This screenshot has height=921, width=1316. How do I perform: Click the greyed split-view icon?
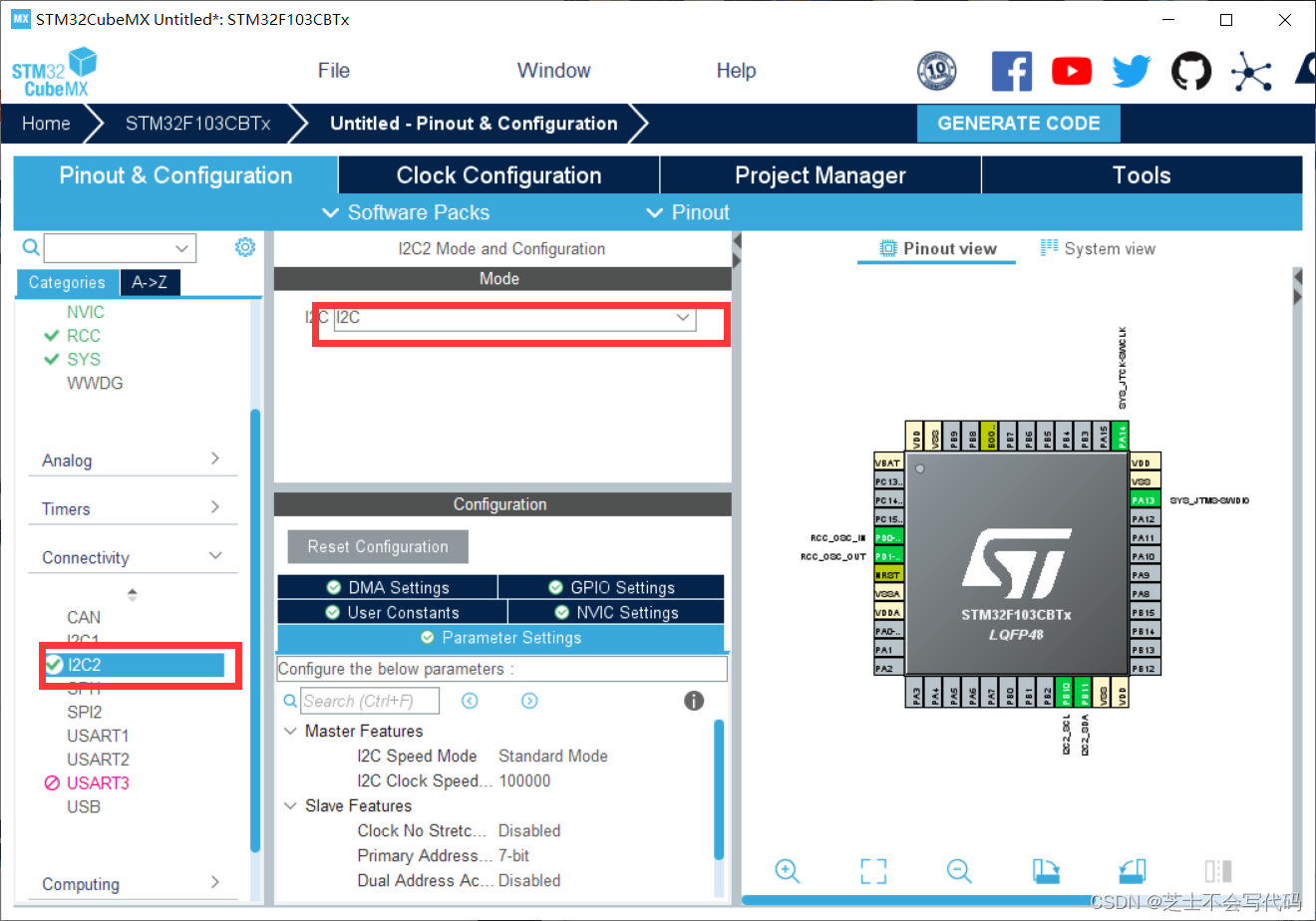[x=1217, y=871]
